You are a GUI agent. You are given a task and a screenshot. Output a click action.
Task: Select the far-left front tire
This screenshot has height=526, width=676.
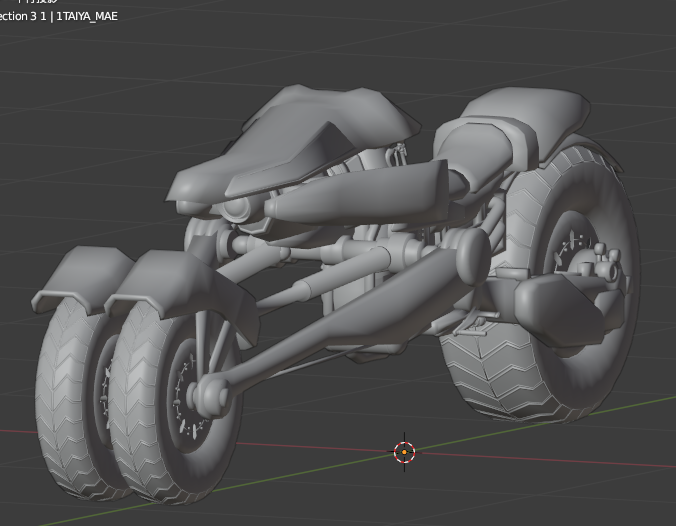[x=69, y=397]
